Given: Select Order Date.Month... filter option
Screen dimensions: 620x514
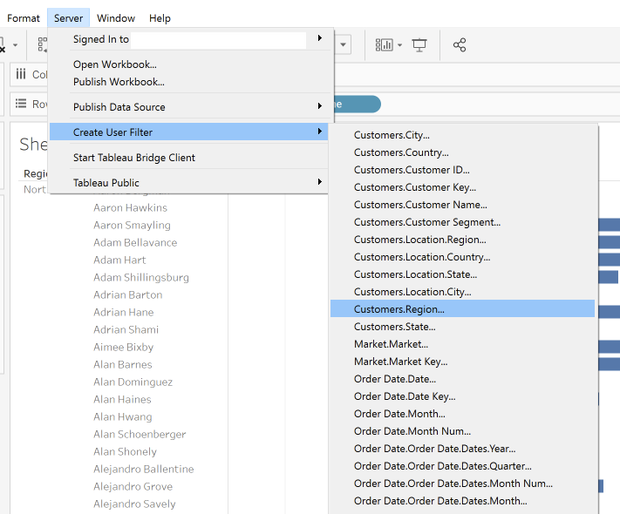Looking at the screenshot, I should 399,414.
